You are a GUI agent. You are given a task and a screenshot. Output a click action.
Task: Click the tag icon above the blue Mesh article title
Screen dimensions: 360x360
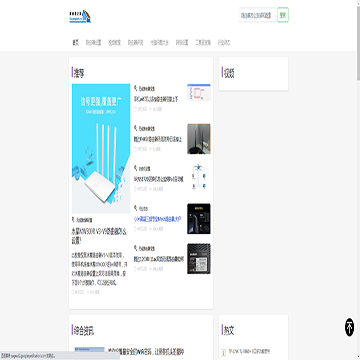(135, 208)
